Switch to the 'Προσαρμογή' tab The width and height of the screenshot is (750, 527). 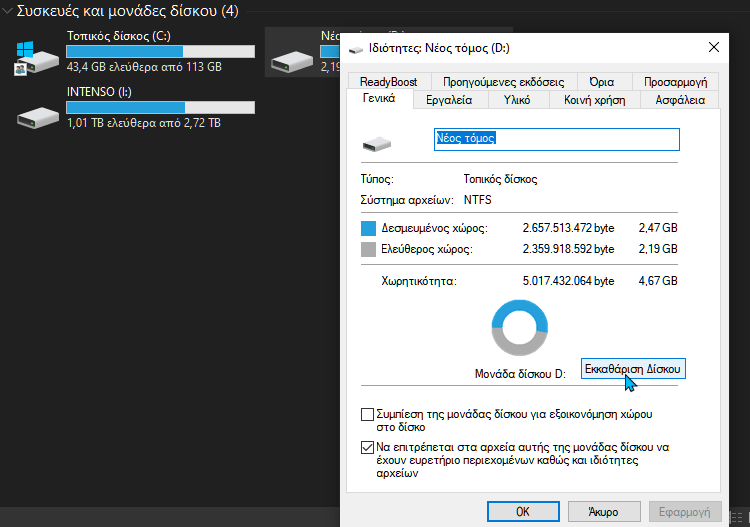tap(675, 82)
